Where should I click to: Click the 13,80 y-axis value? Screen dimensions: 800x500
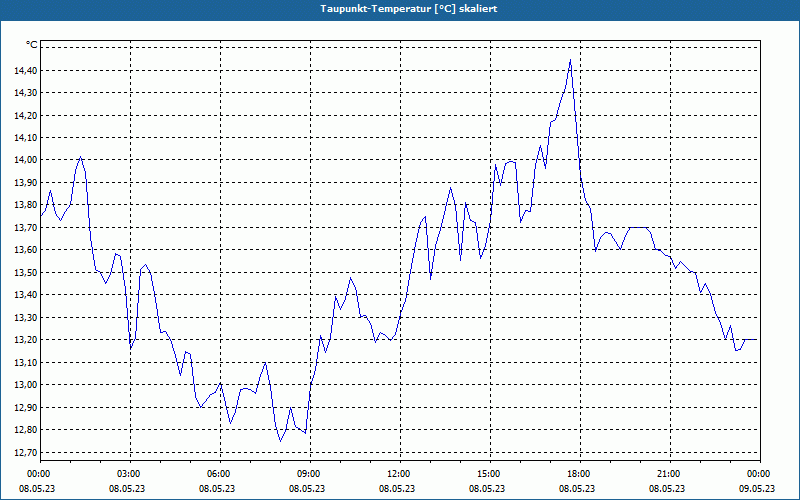[24, 205]
